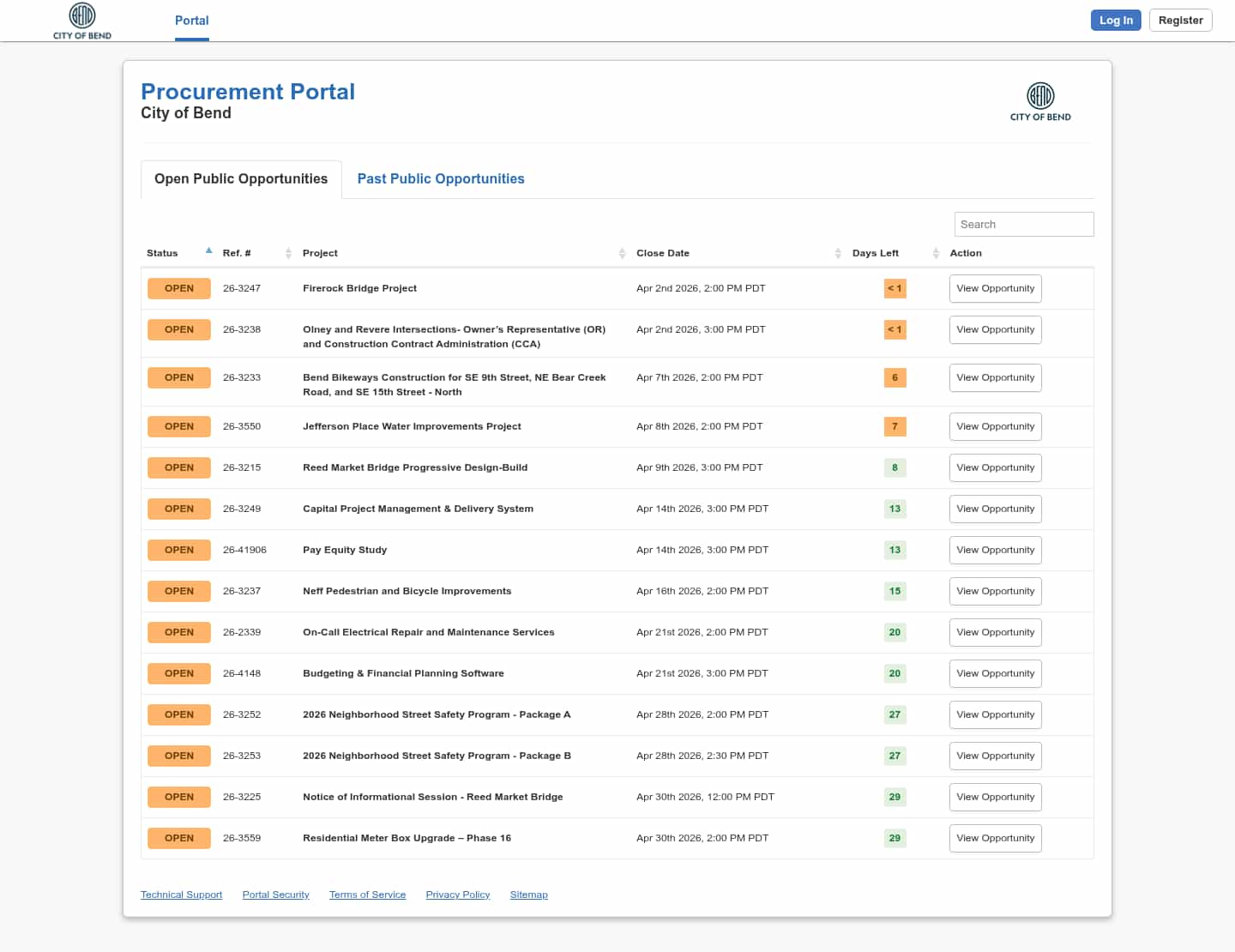View Opportunity for Pay Equity Study
The image size is (1235, 952).
click(995, 550)
